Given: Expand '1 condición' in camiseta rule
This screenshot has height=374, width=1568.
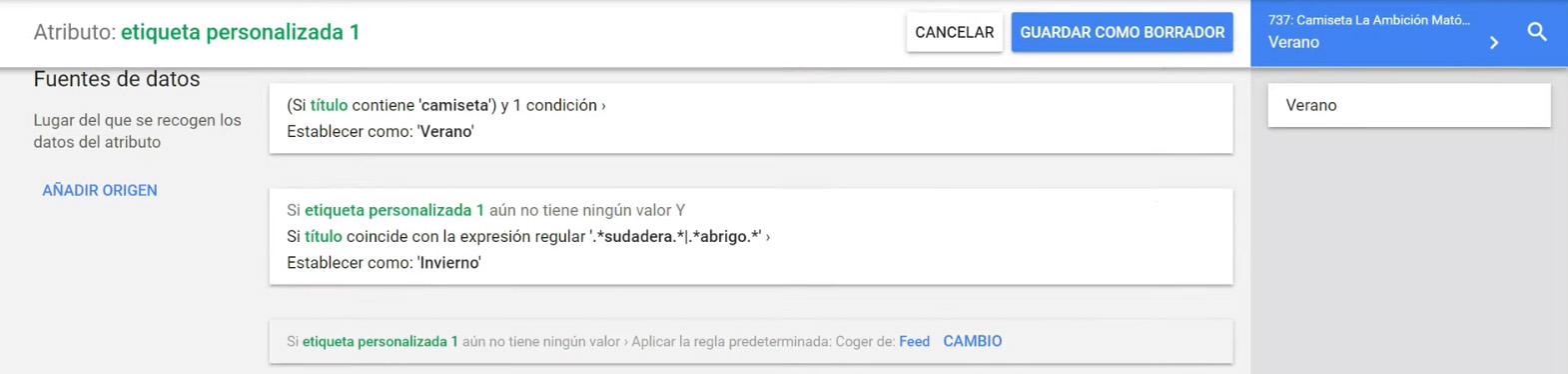Looking at the screenshot, I should 558,105.
